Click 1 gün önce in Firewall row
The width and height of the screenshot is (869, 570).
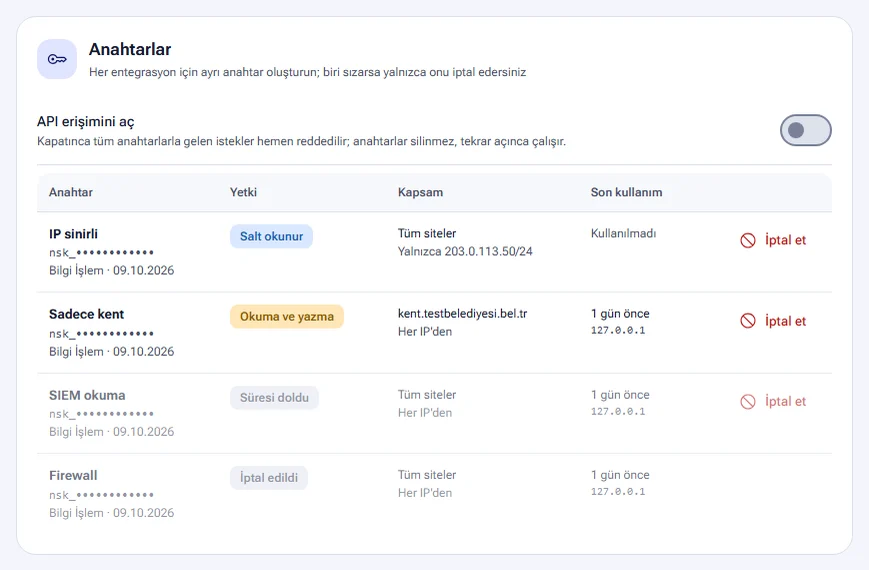point(620,475)
